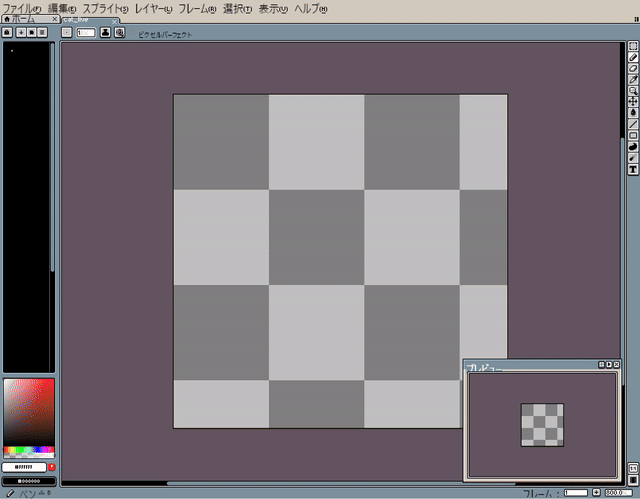
Task: Select the paint bucket tool
Action: tap(633, 113)
